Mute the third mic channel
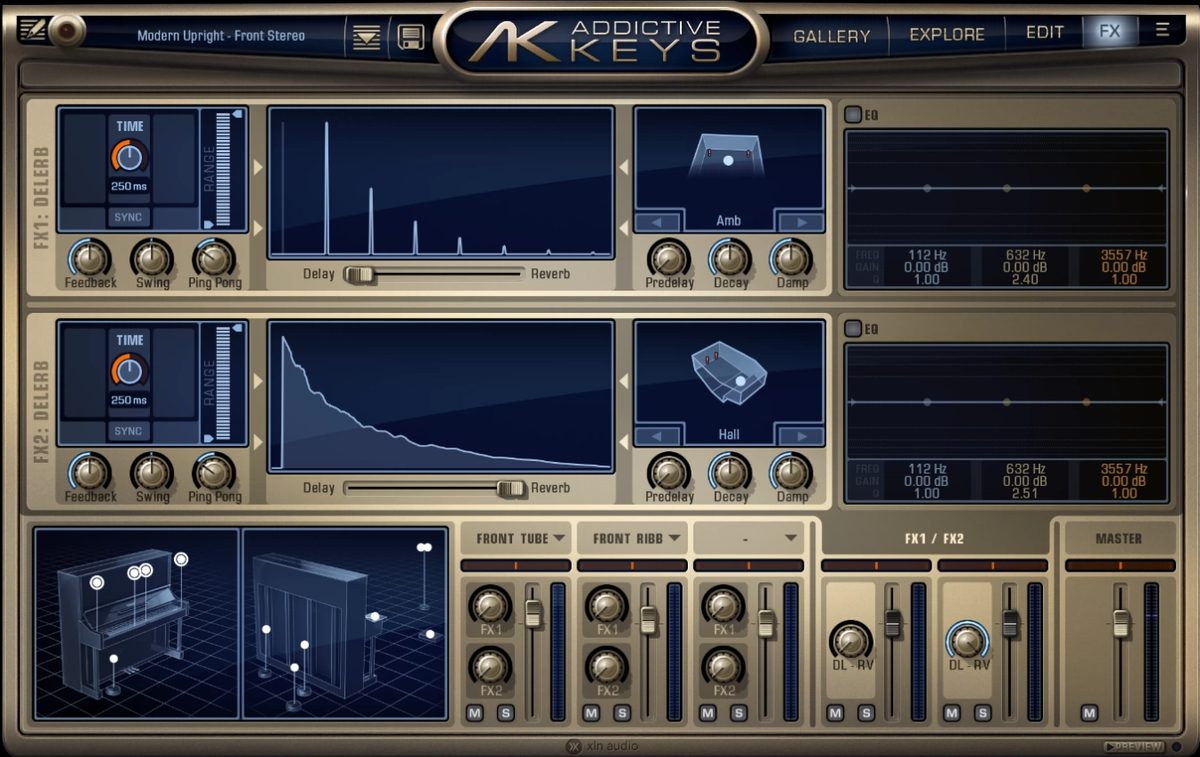 (707, 713)
